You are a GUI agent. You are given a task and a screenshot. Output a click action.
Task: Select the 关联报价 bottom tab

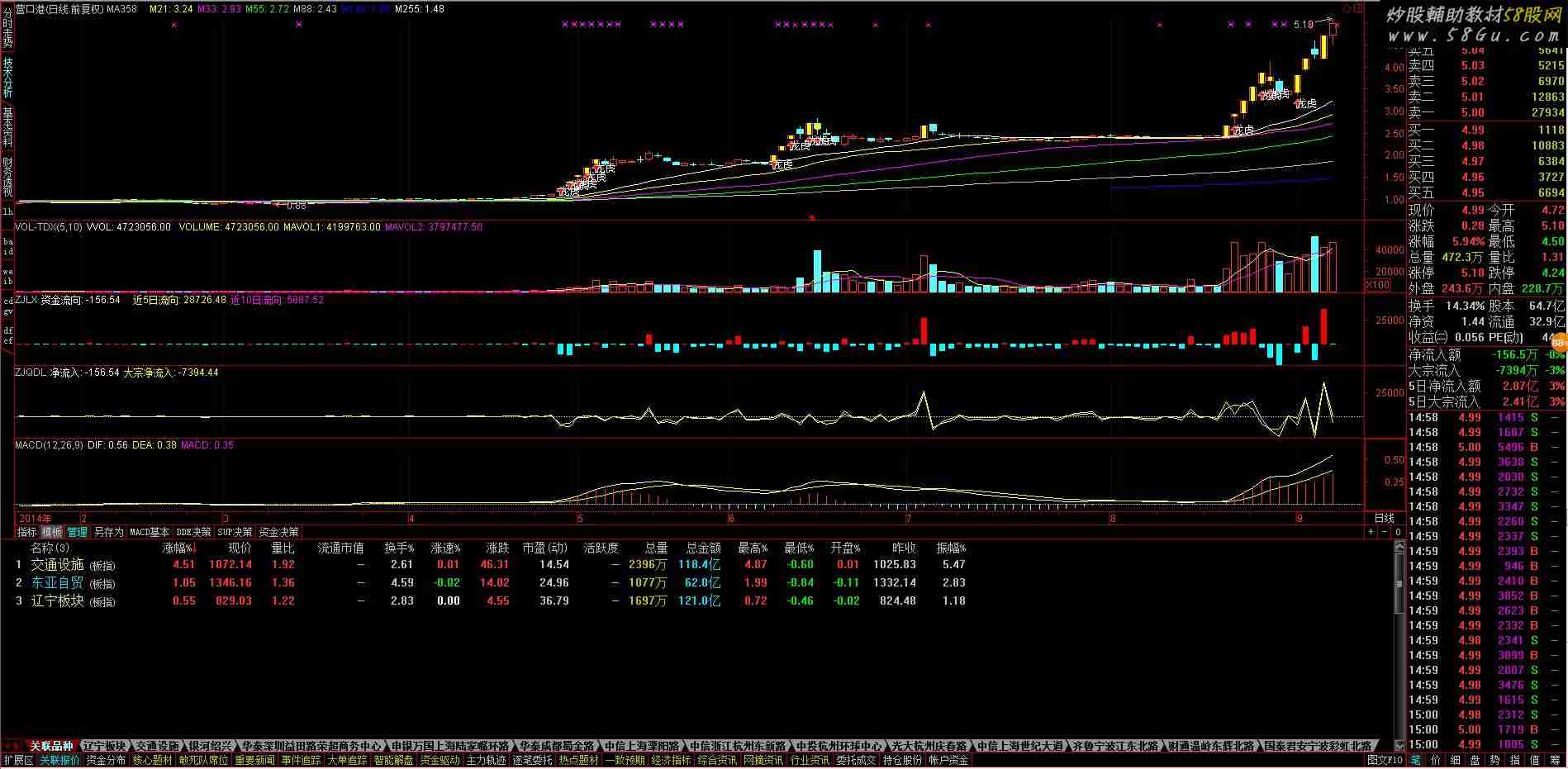tap(59, 760)
